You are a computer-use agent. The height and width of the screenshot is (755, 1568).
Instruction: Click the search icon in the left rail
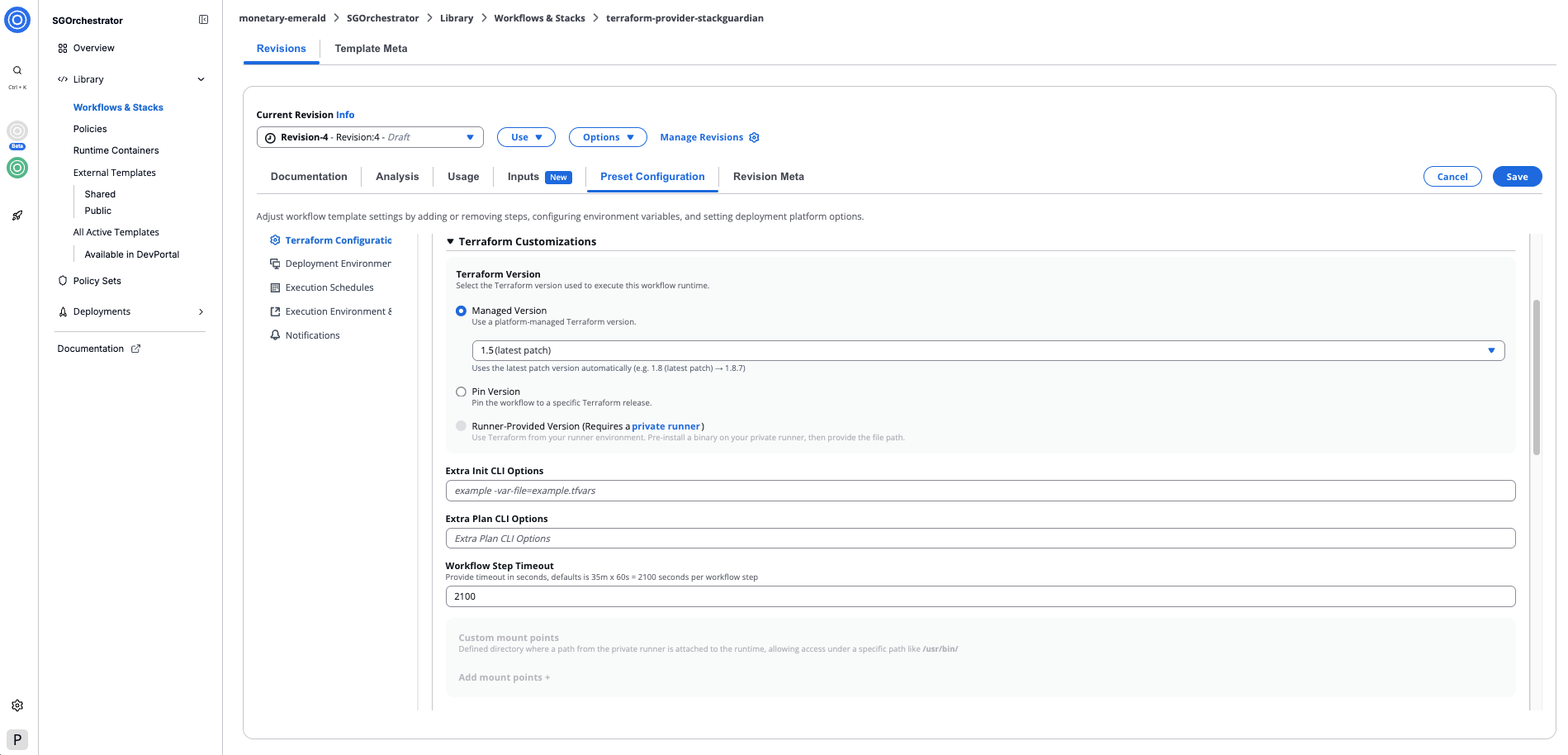point(17,69)
